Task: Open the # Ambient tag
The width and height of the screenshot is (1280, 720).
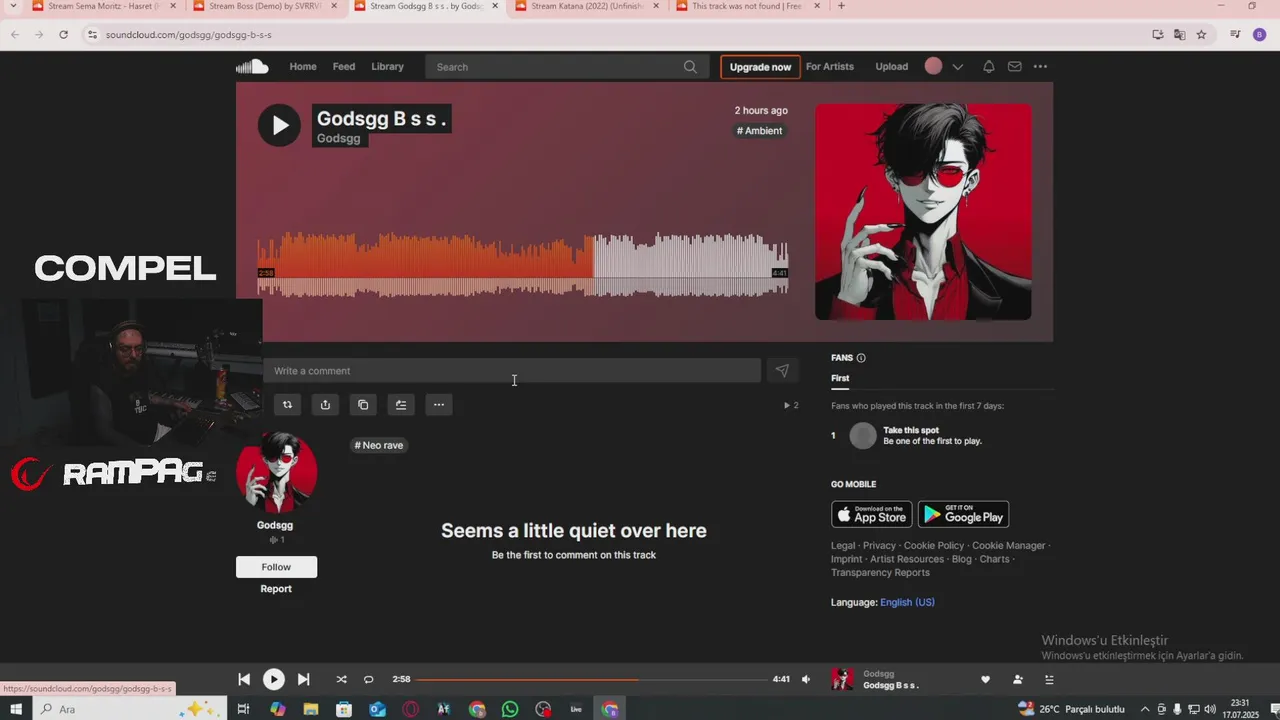Action: click(760, 131)
